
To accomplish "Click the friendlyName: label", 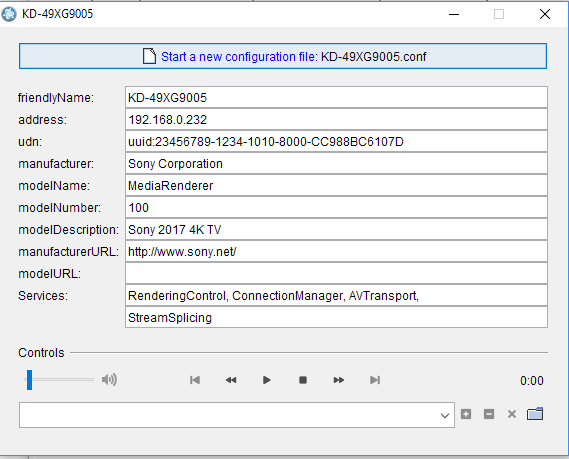I will 56,98.
